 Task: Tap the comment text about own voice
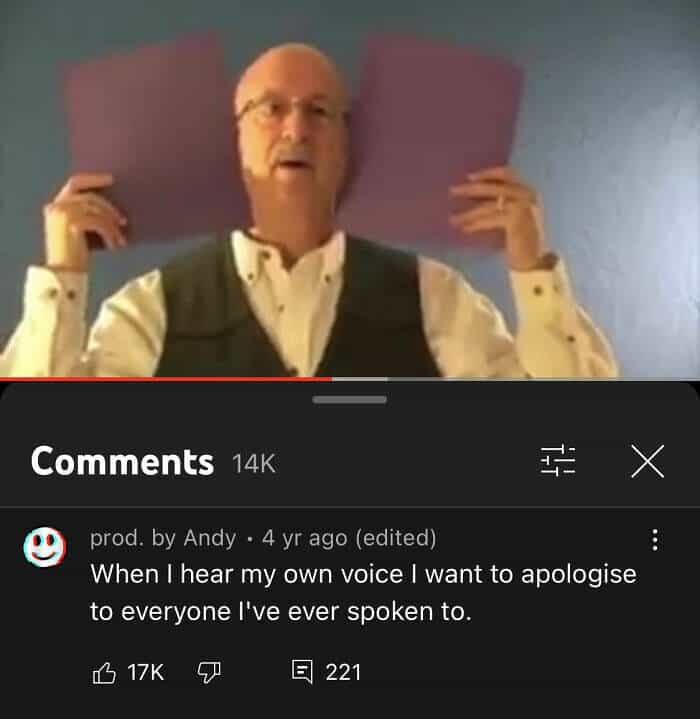click(363, 592)
